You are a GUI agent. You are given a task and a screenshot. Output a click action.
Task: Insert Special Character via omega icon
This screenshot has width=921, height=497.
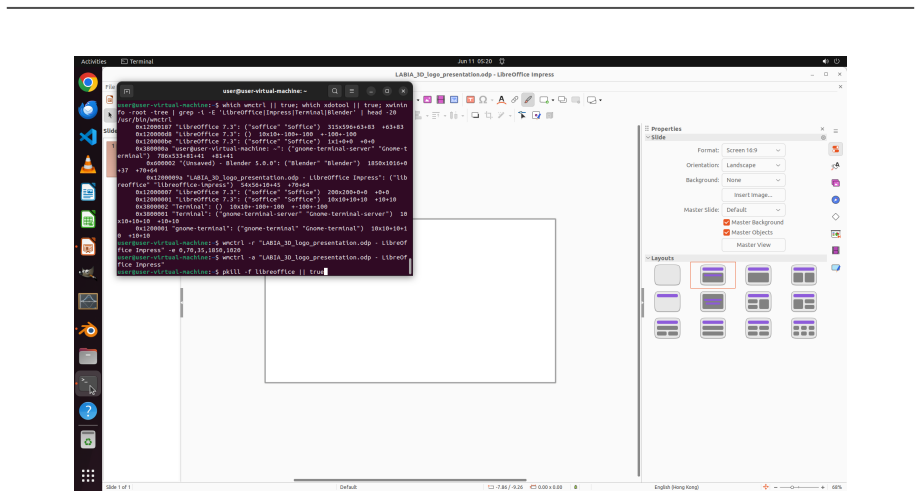[483, 100]
